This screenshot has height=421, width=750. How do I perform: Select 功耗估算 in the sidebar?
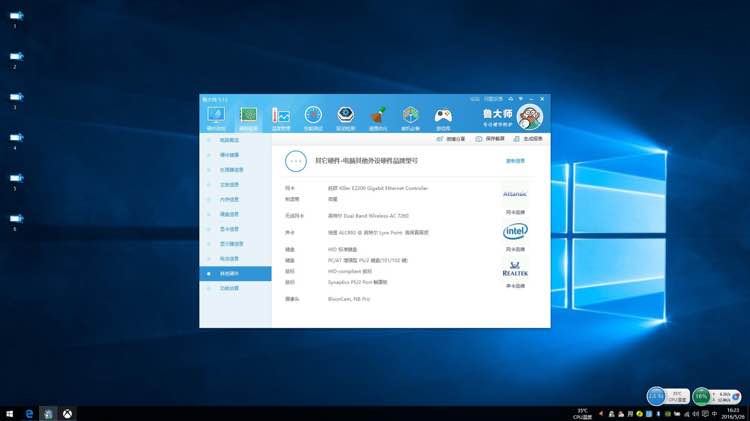tap(235, 288)
